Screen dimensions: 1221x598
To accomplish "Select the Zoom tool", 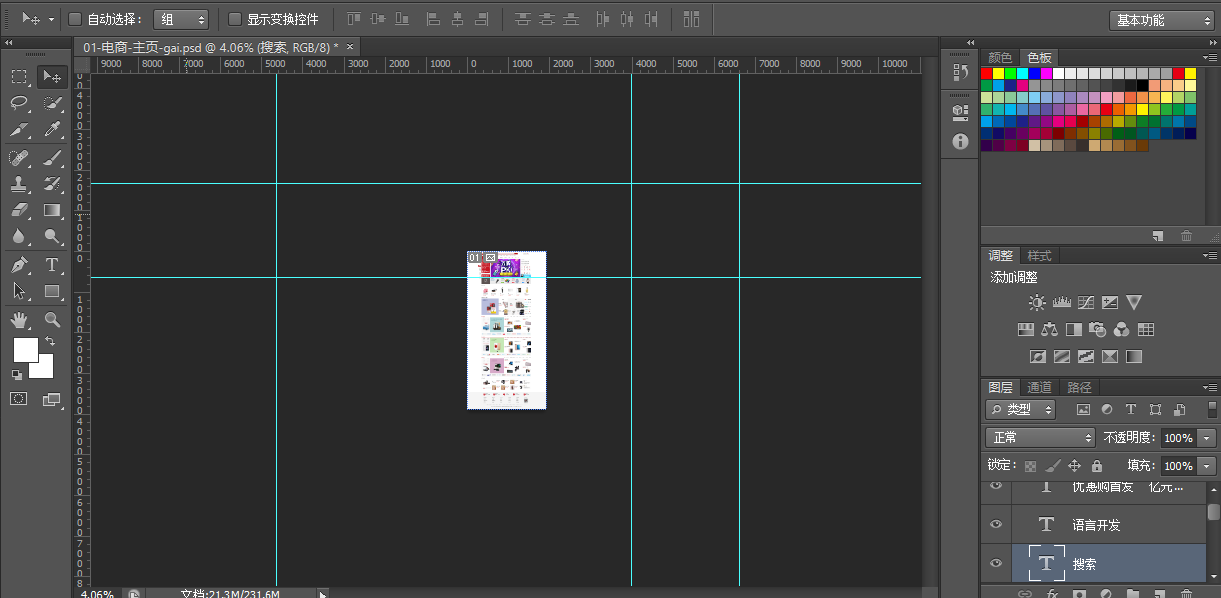I will 52,320.
